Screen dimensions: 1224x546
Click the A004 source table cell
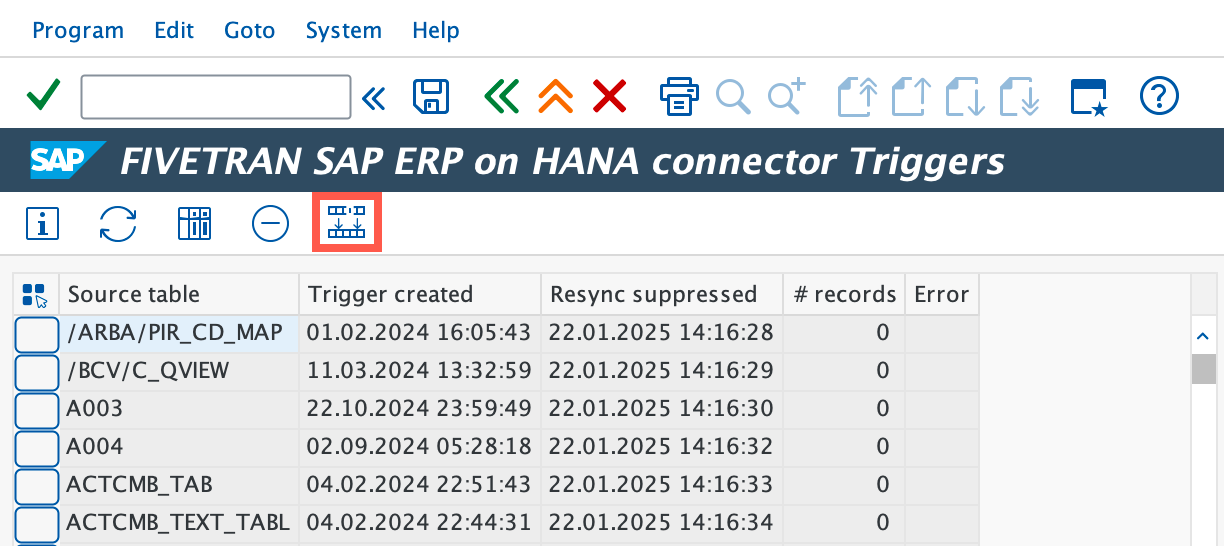click(180, 448)
